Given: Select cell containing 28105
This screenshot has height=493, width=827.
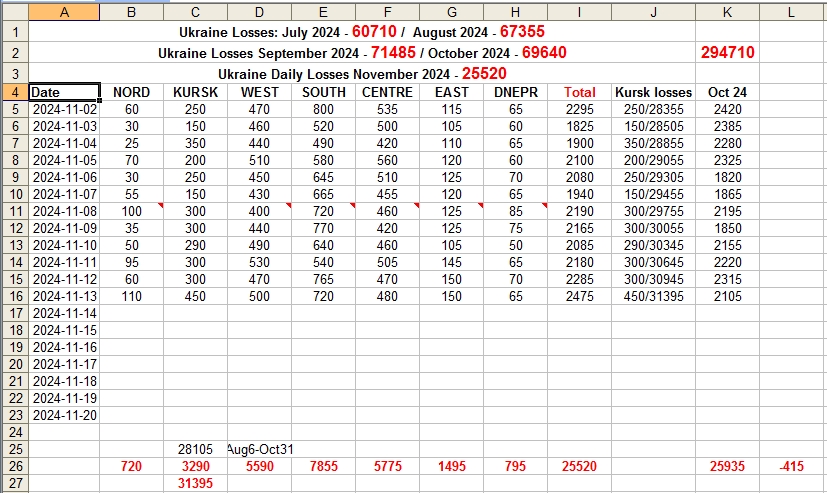Looking at the screenshot, I should point(195,449).
